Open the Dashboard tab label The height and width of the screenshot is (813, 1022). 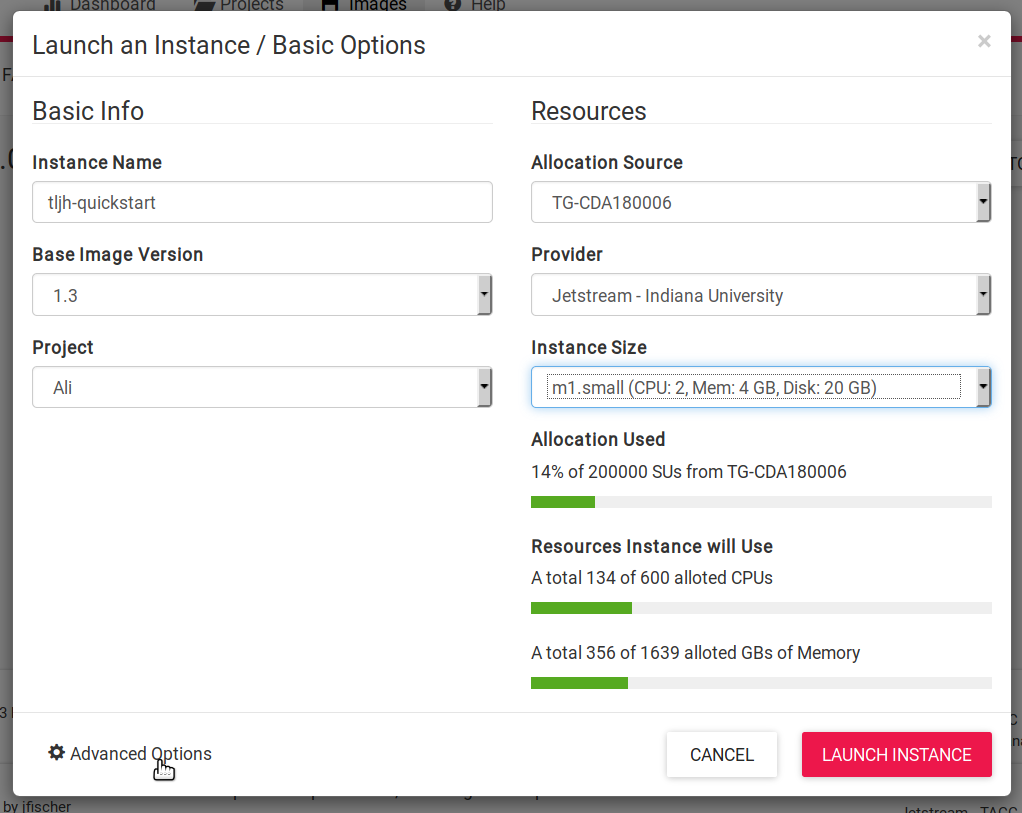(x=112, y=5)
